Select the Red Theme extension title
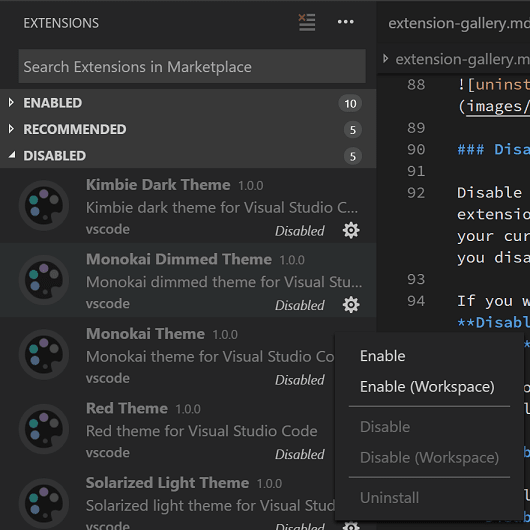530x530 pixels. click(127, 408)
